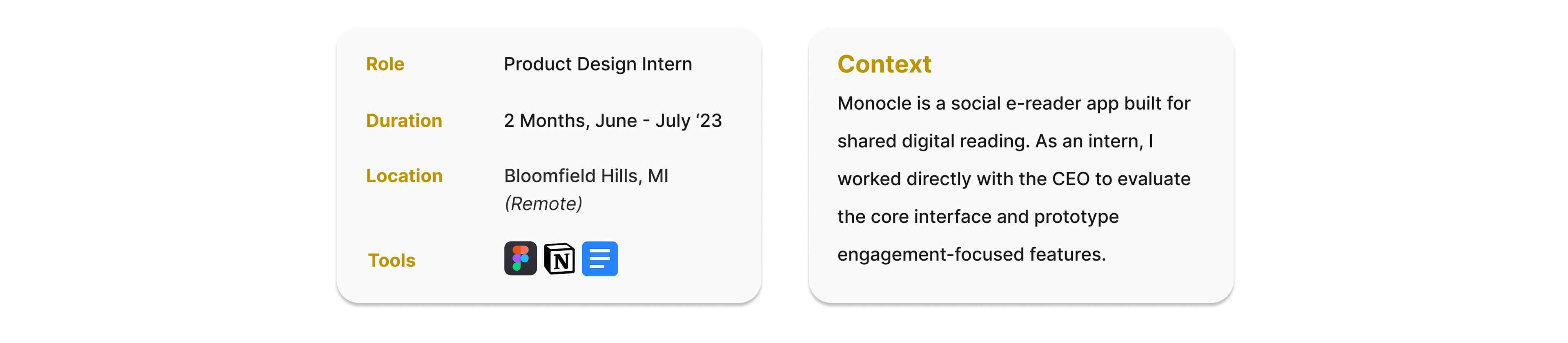The width and height of the screenshot is (1568, 343).
Task: Click the Bloomfield Hills, MI text
Action: coord(586,176)
